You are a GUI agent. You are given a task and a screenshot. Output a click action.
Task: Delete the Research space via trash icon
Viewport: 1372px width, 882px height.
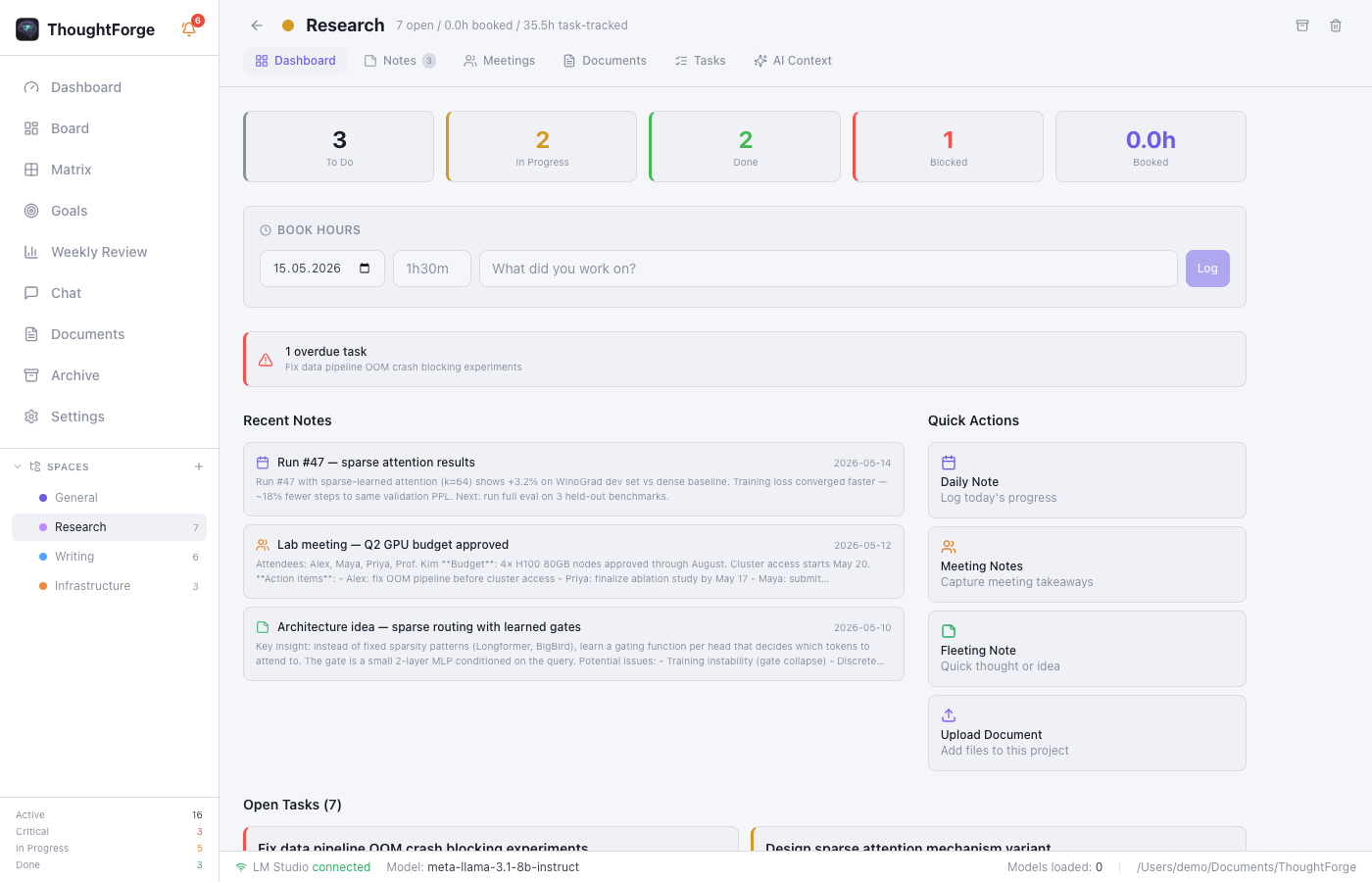click(1336, 25)
